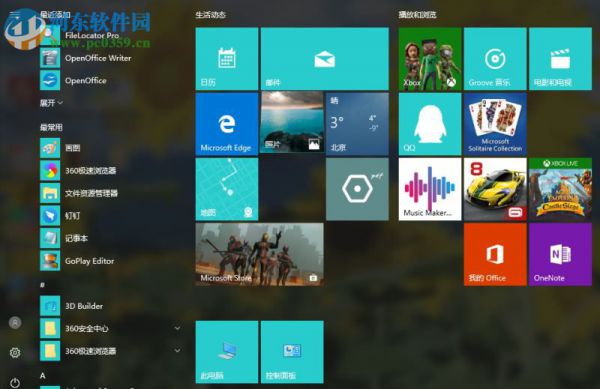
Task: Expand the recently added list
Action: pos(51,103)
